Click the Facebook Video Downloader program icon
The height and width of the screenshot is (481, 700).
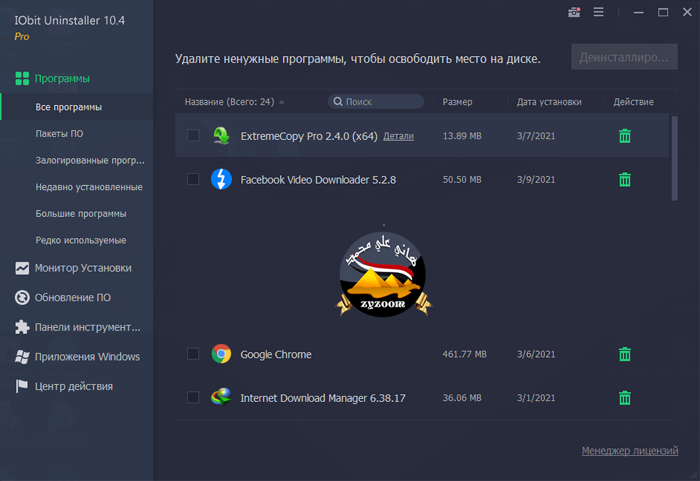(221, 180)
